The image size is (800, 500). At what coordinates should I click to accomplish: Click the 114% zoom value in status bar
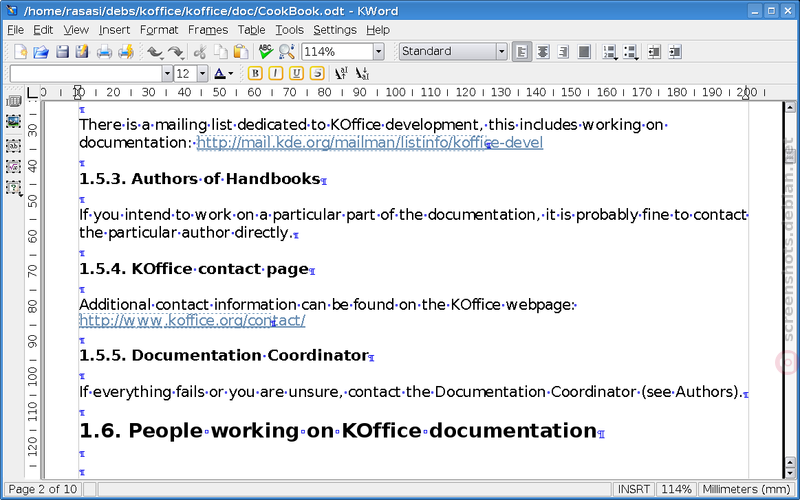(x=676, y=489)
